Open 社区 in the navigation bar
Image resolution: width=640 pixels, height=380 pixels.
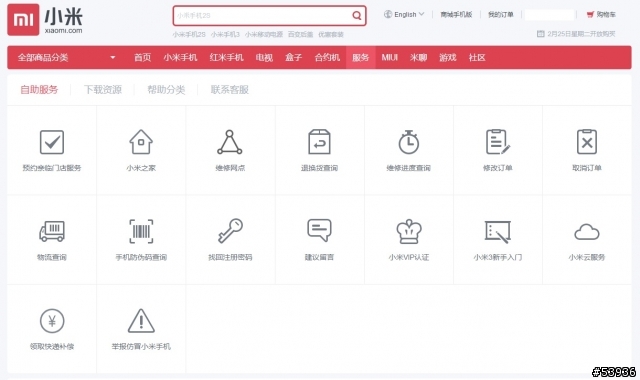click(477, 58)
